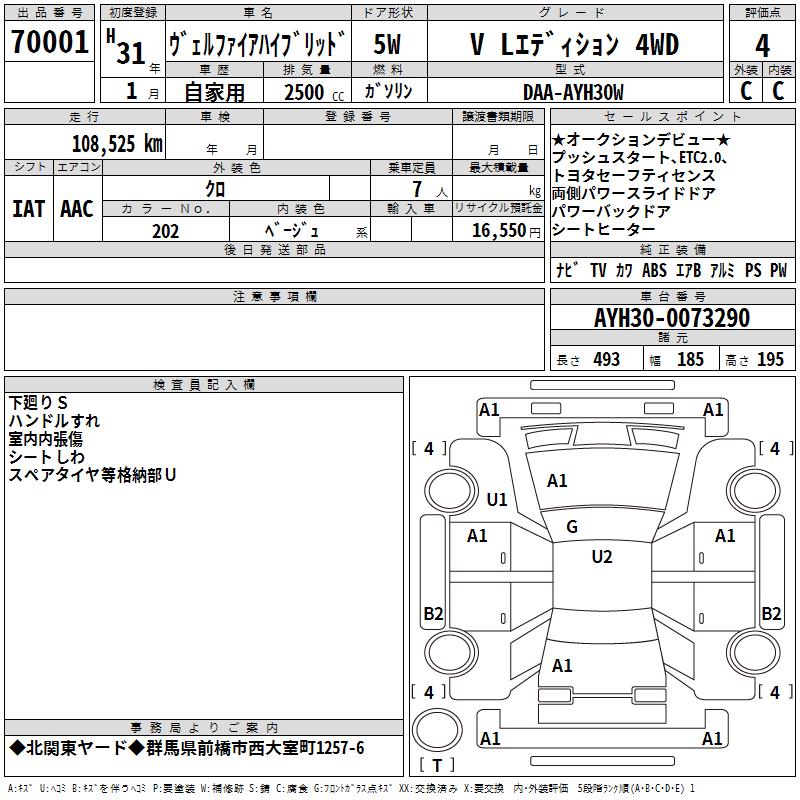800x800 pixels.
Task: Select exterior color クロ
Action: point(215,189)
